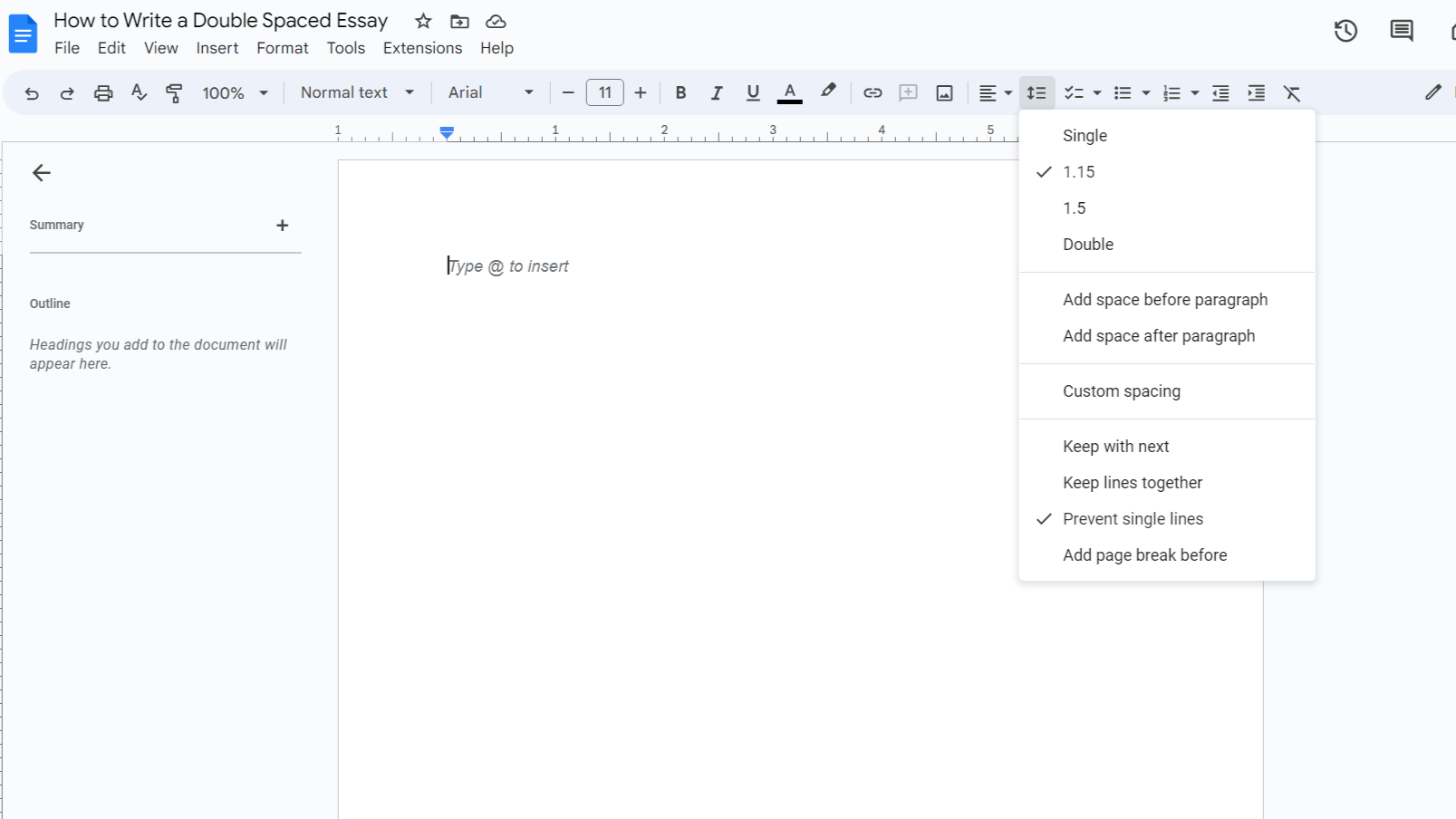The width and height of the screenshot is (1456, 819).
Task: Open the zoom level dropdown
Action: [234, 92]
